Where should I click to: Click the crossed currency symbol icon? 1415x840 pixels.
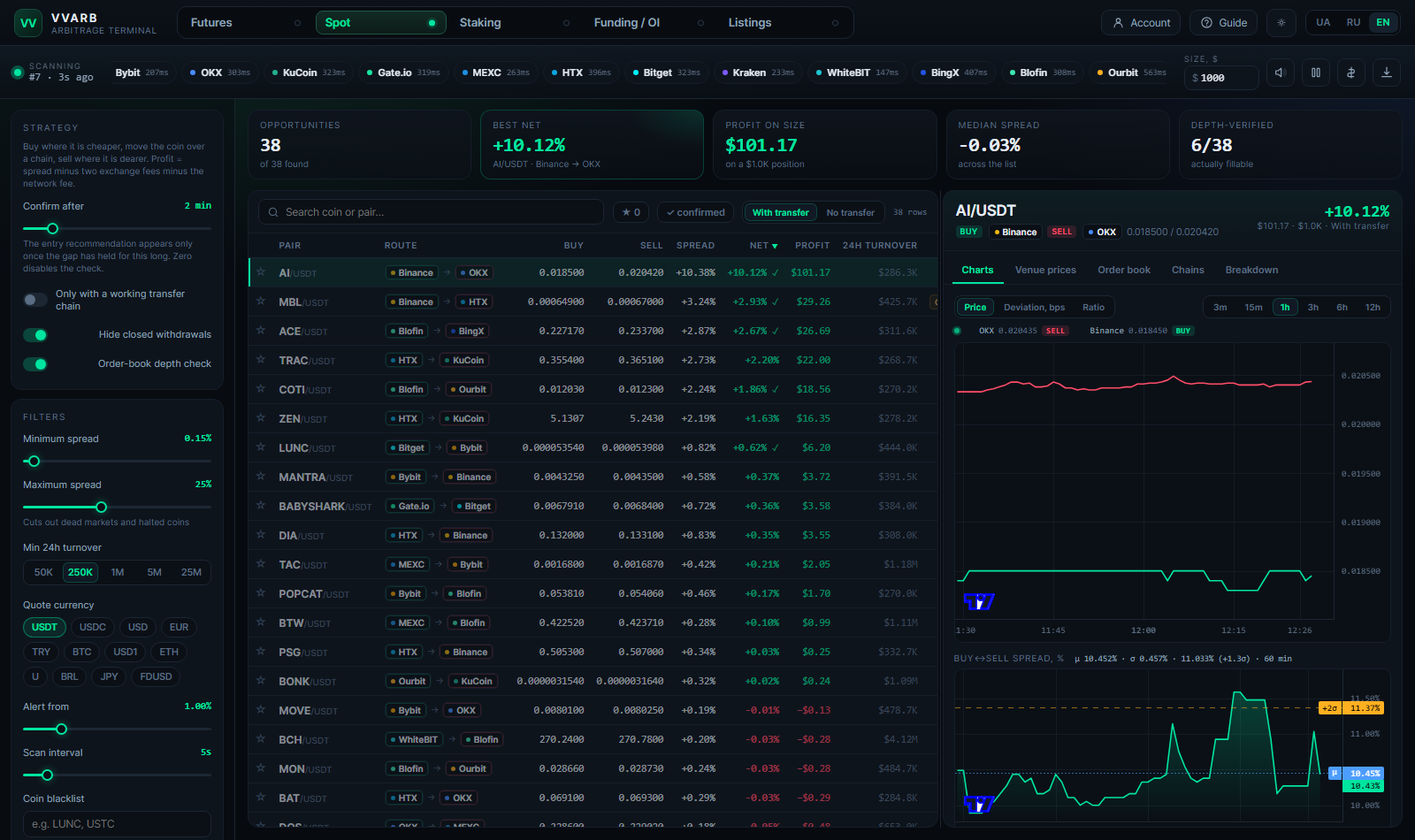(1351, 73)
